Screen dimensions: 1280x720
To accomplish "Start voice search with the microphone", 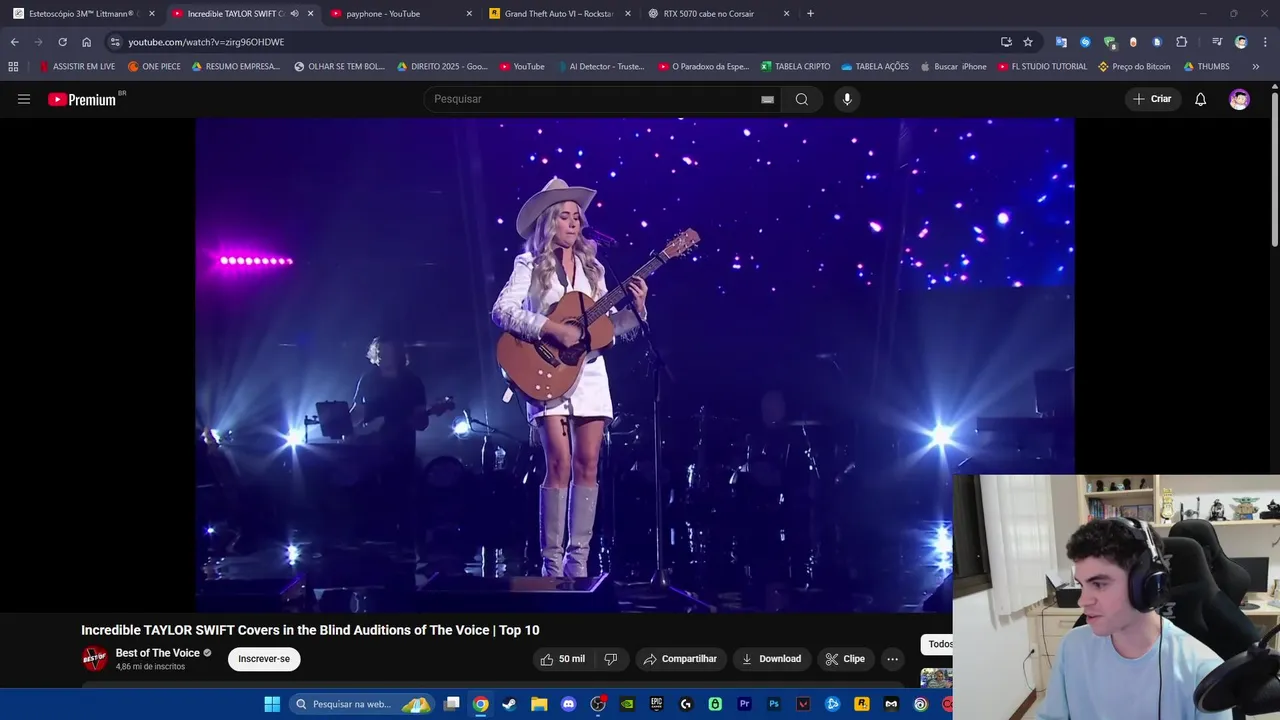I will (x=847, y=99).
